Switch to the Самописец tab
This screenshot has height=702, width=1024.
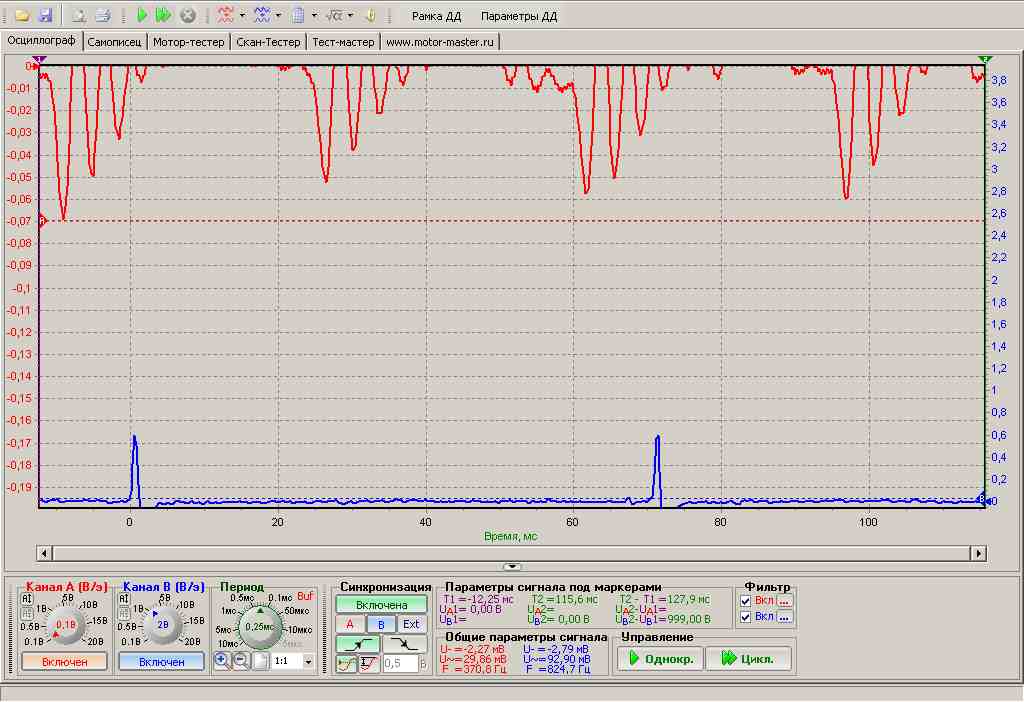click(x=114, y=42)
